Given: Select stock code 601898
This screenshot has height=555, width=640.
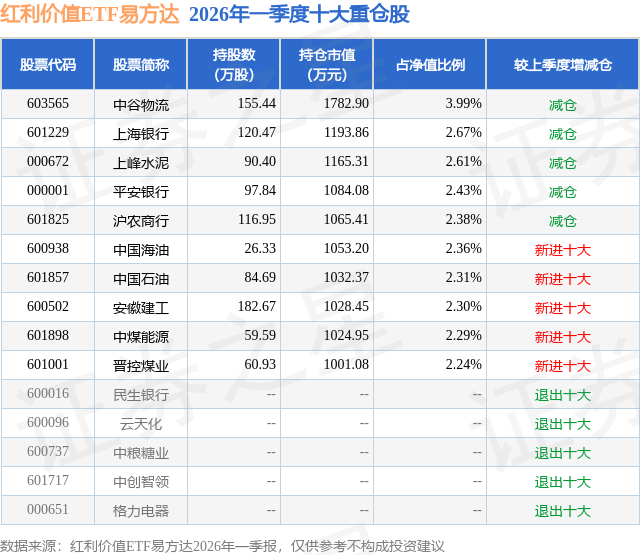Looking at the screenshot, I should 48,335.
